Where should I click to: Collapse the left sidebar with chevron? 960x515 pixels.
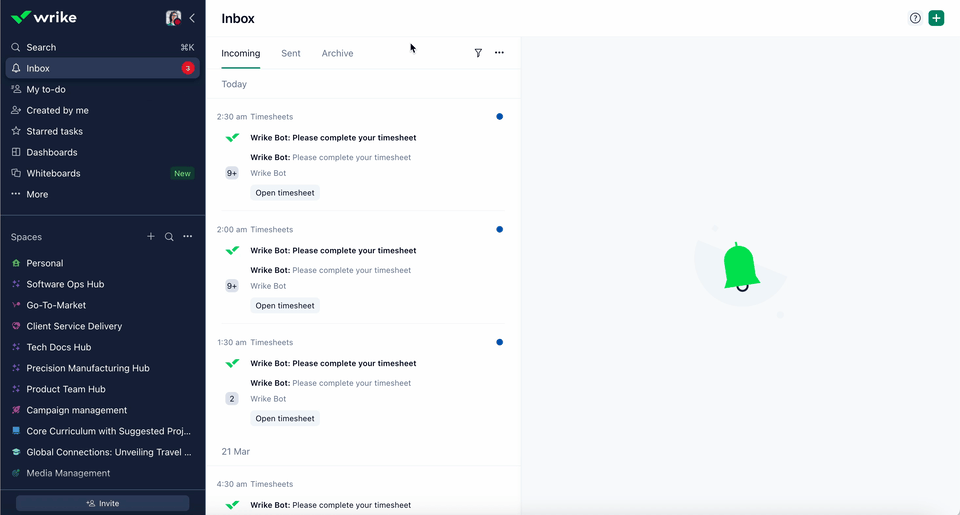(x=192, y=18)
